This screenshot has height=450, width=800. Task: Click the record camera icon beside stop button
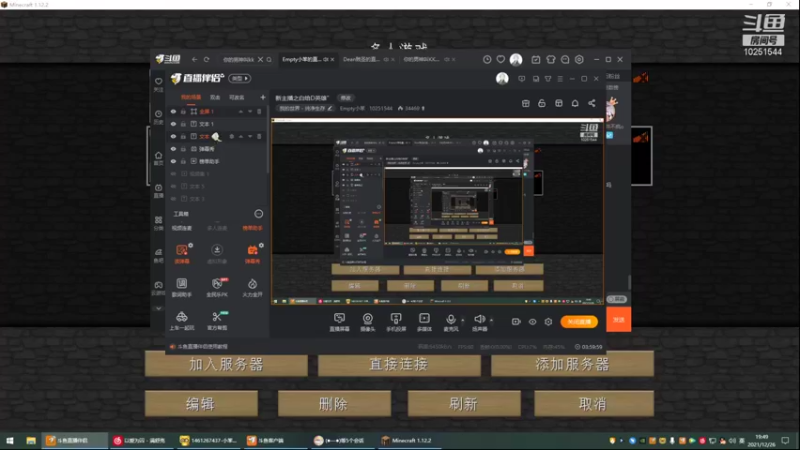516,321
